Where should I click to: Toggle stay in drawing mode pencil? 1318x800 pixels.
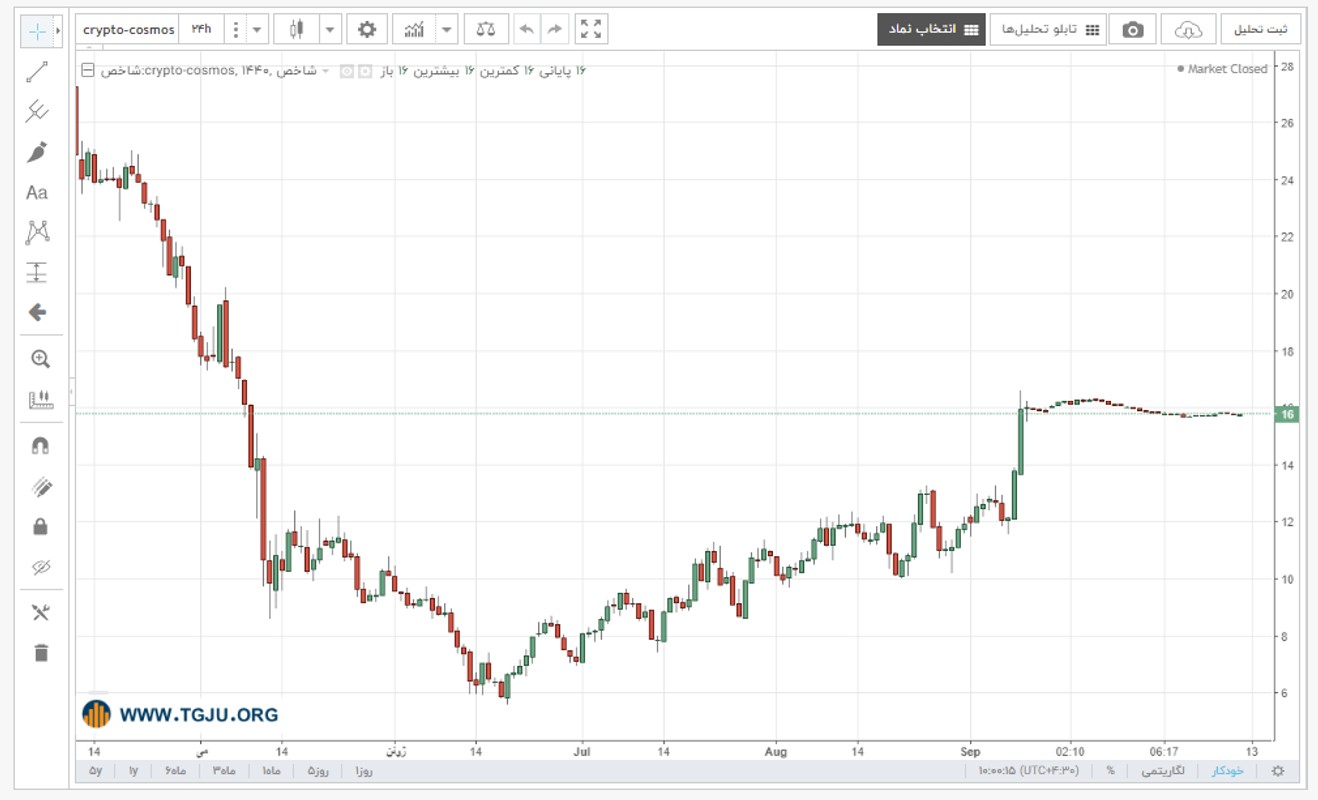(x=40, y=487)
